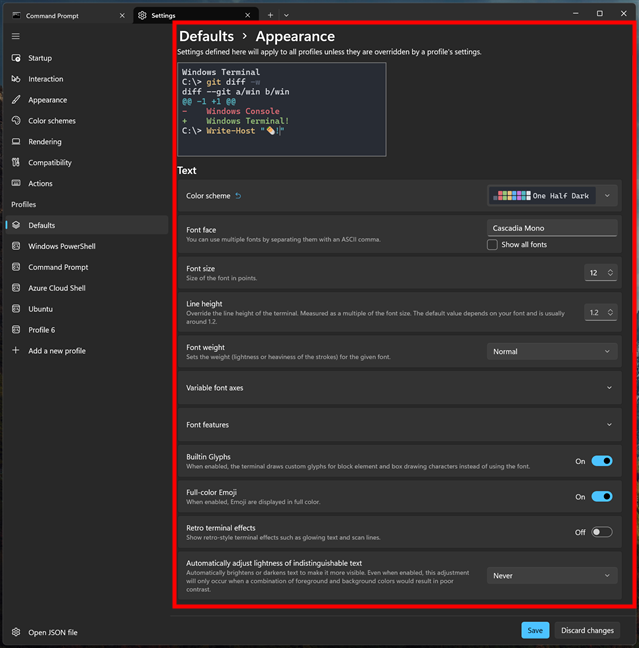Select the Command Prompt profile entry
The image size is (639, 648).
coord(87,267)
